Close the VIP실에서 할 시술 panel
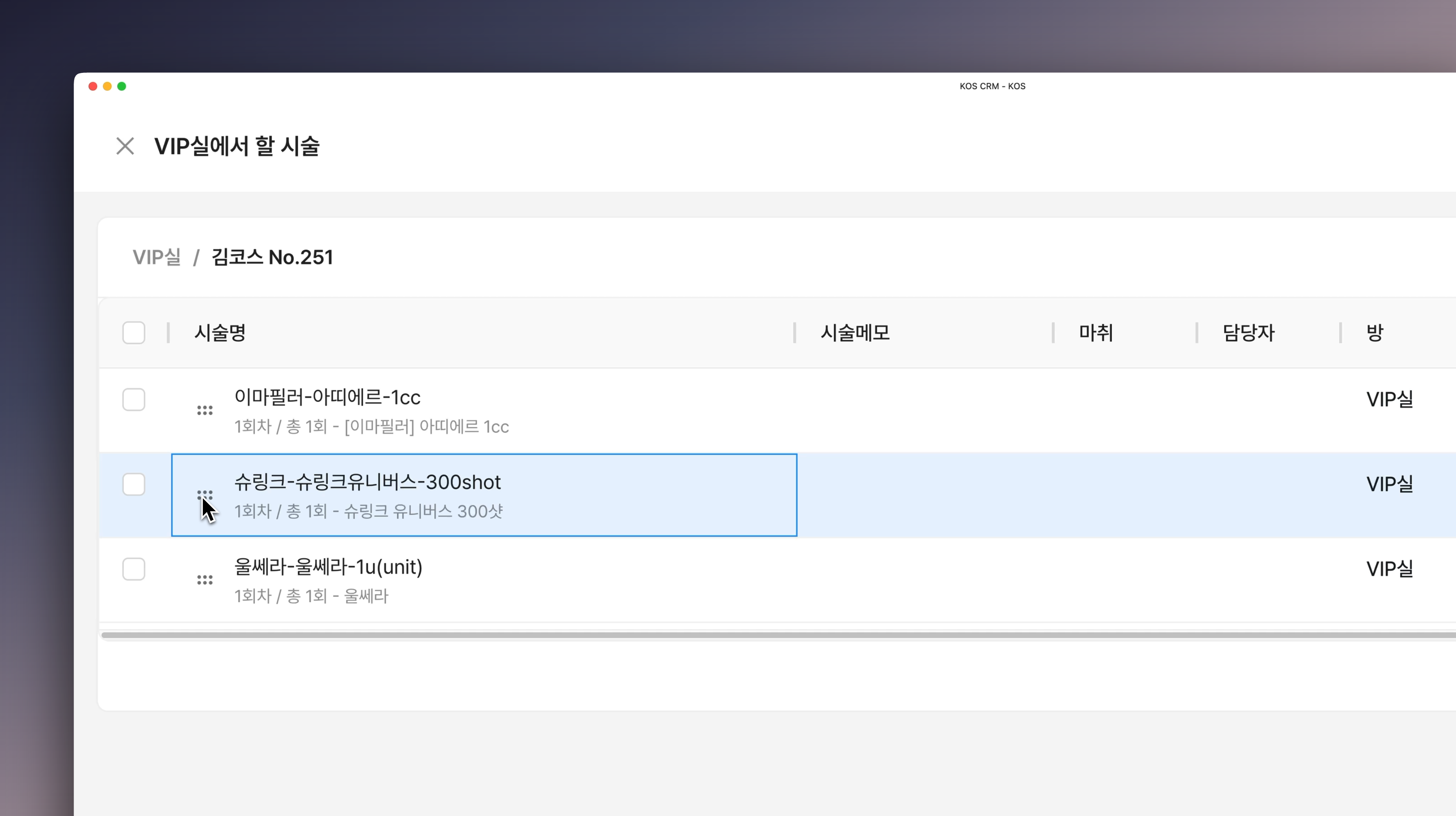1456x816 pixels. [x=125, y=146]
